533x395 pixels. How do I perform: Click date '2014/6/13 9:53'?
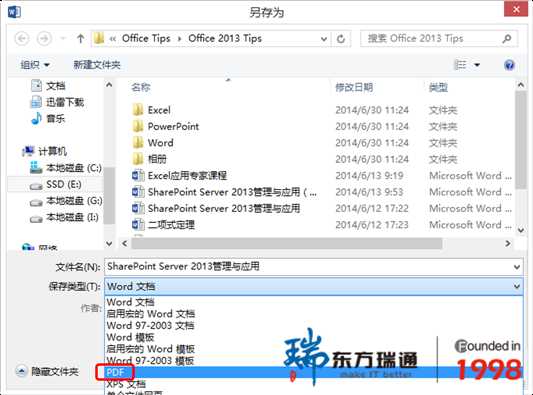369,192
